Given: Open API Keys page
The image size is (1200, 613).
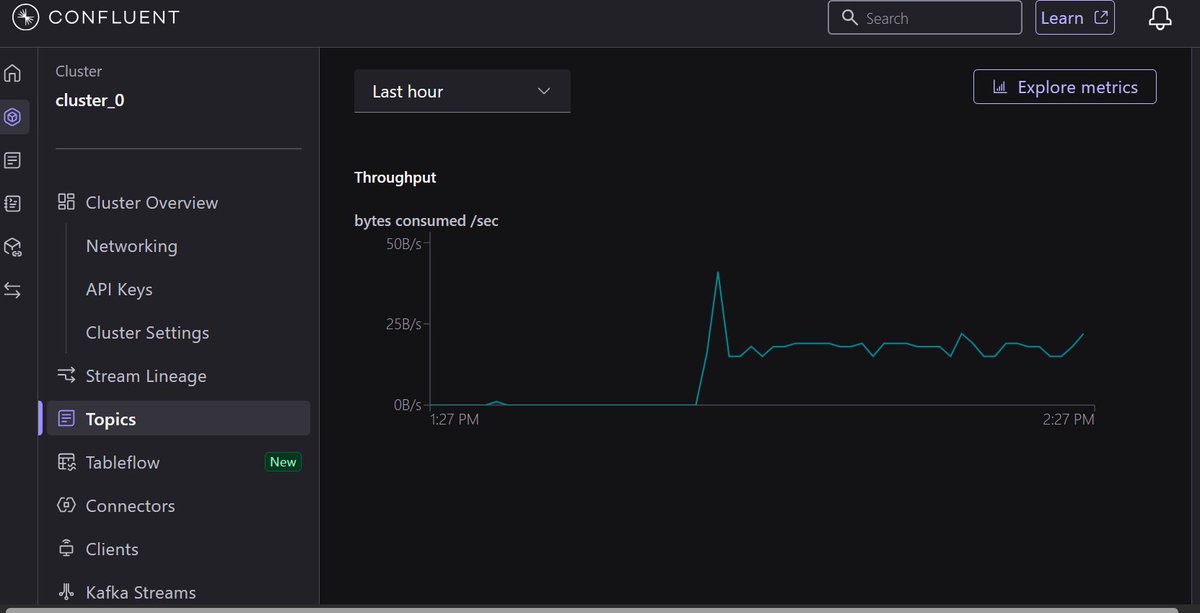Looking at the screenshot, I should [119, 289].
